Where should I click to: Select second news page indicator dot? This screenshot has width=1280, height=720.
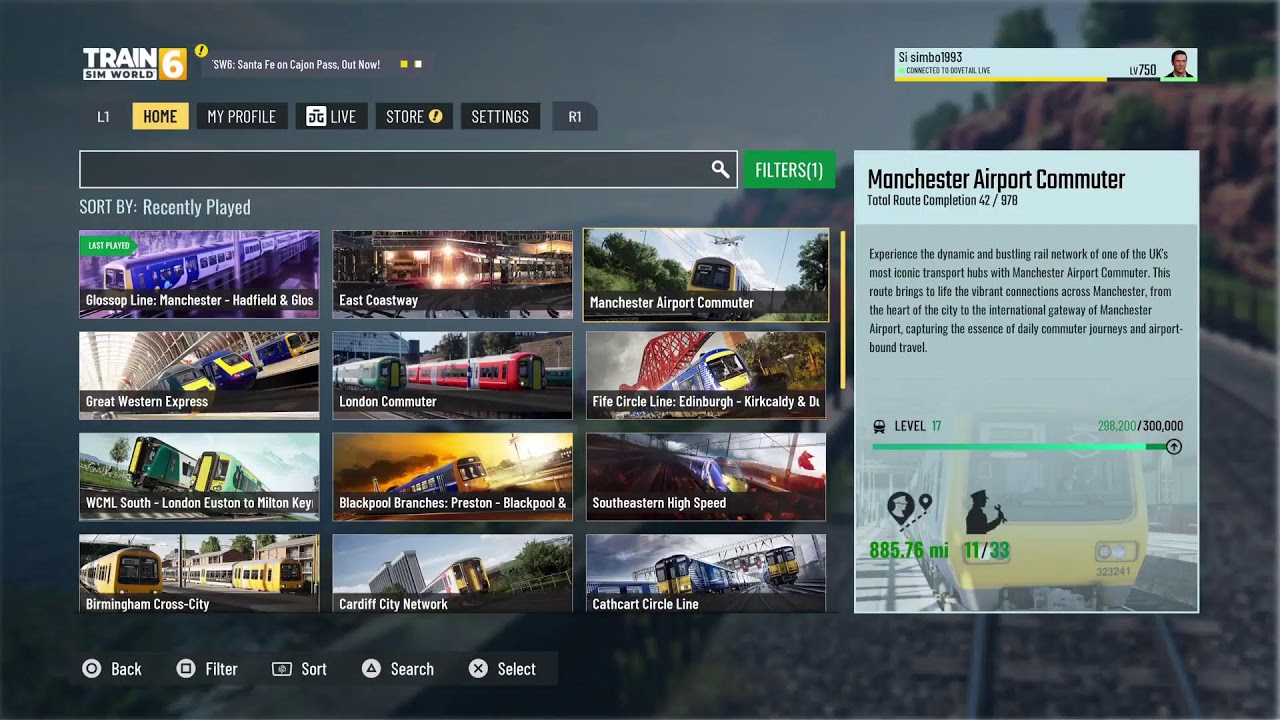pos(418,64)
